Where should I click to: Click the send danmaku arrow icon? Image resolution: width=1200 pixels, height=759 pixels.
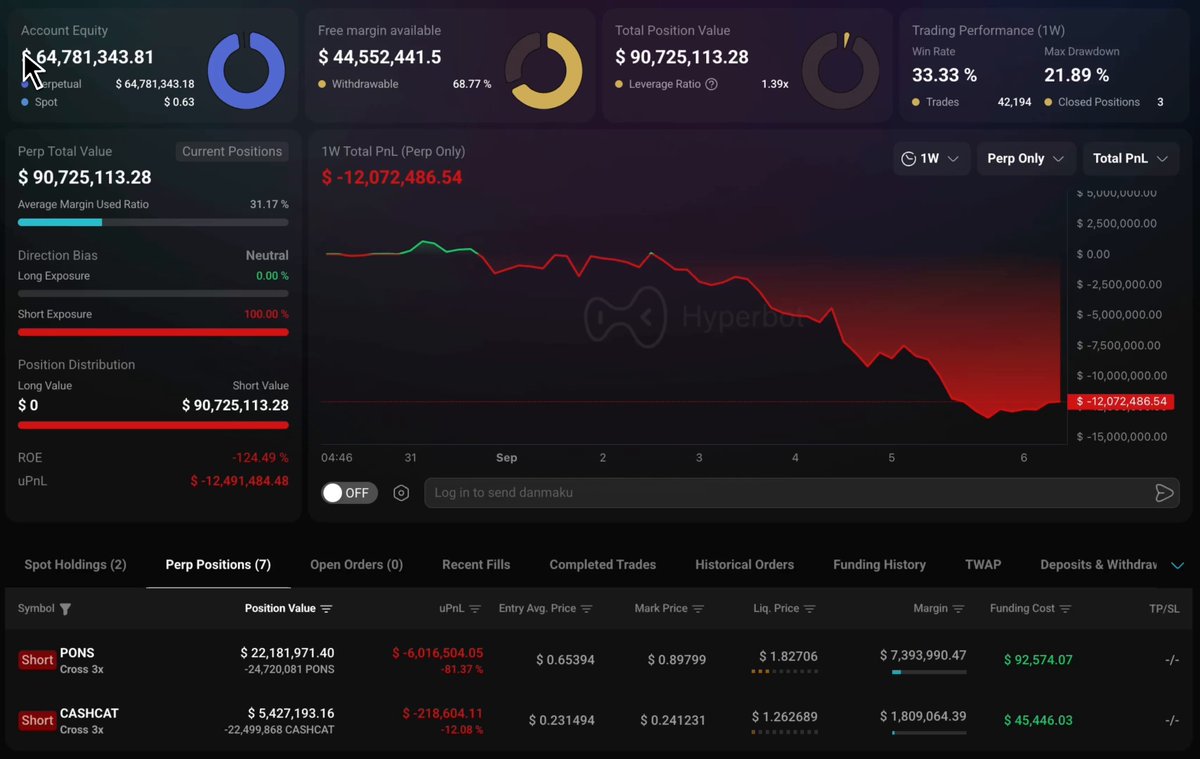pyautogui.click(x=1164, y=493)
